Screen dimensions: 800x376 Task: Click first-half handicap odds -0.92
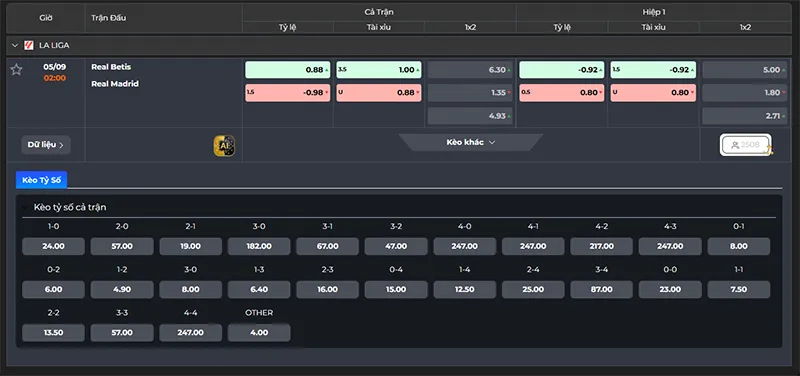(x=562, y=70)
